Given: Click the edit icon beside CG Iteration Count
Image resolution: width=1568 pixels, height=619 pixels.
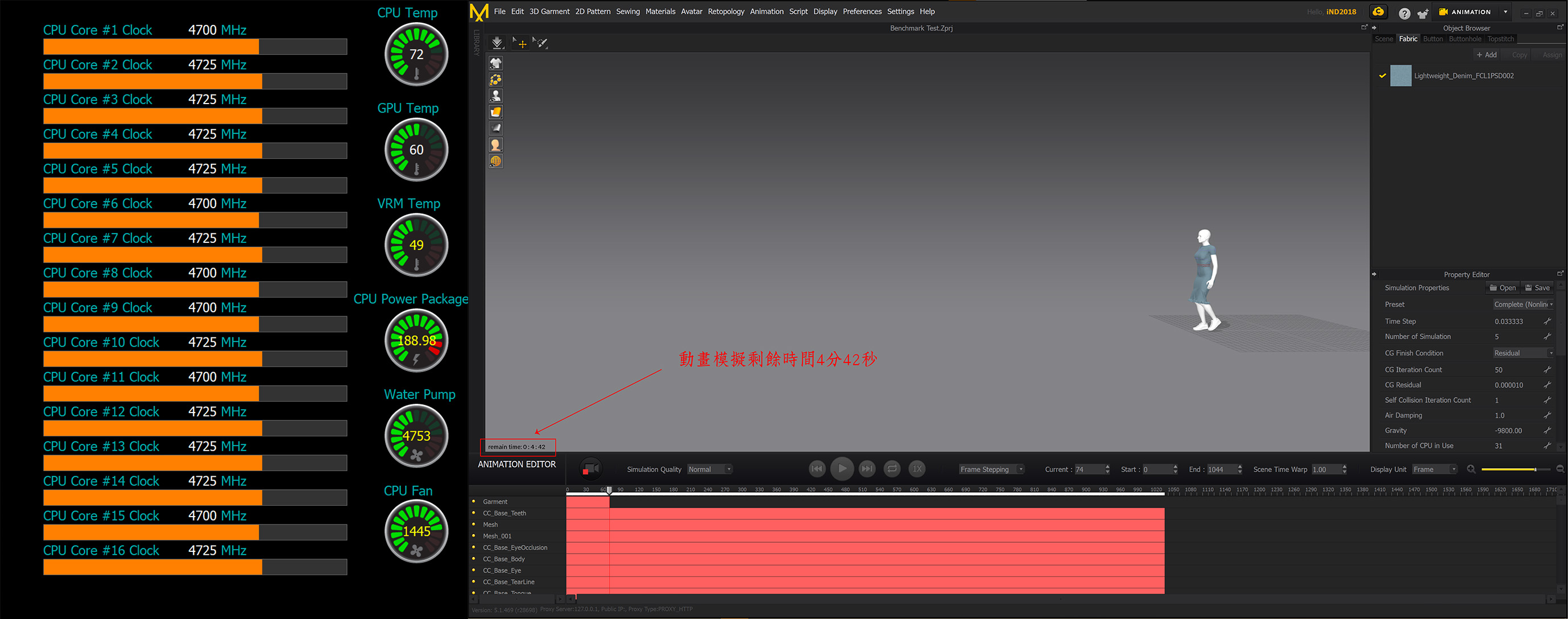Looking at the screenshot, I should pos(1547,369).
